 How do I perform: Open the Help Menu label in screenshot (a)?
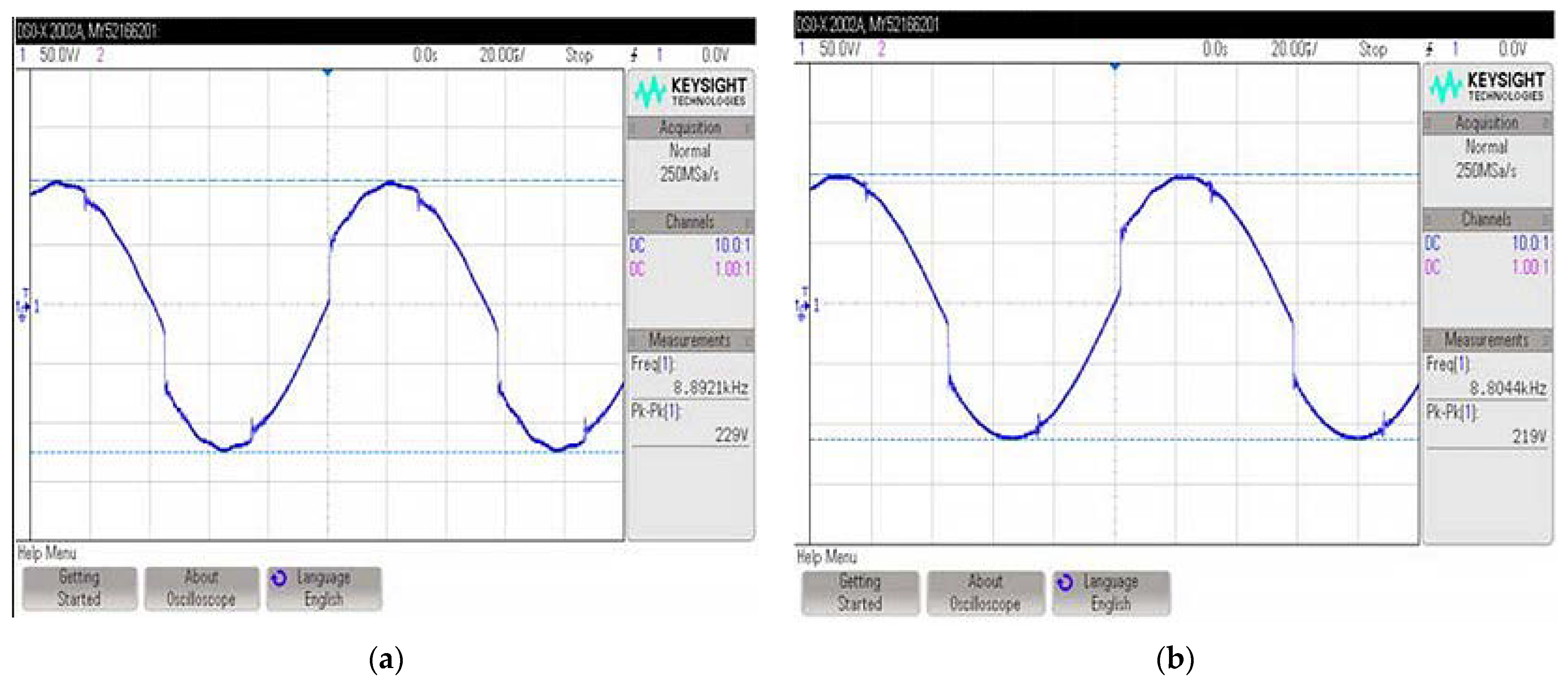pyautogui.click(x=47, y=553)
